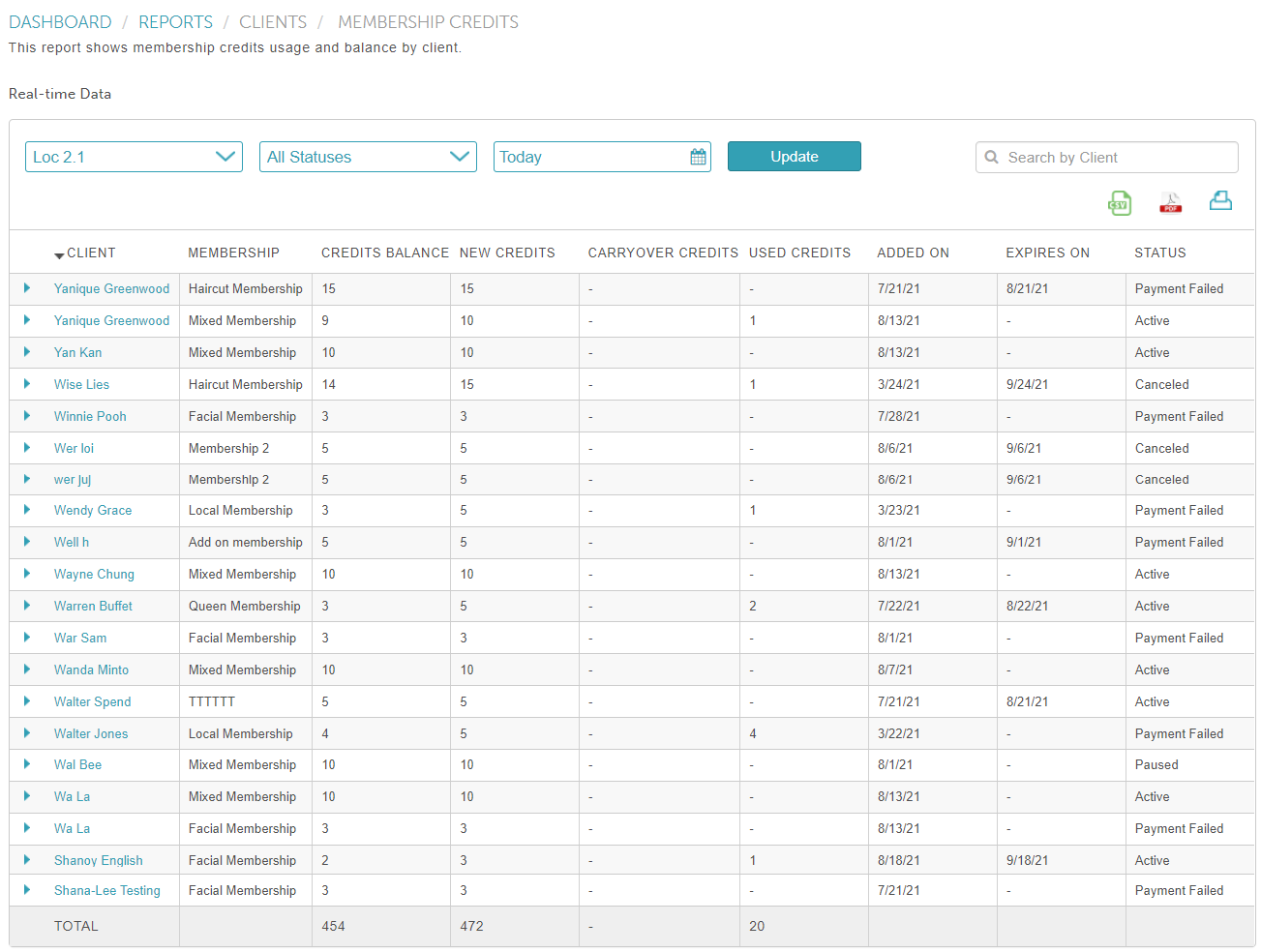The image size is (1261, 952).
Task: Click Add on membership cell
Action: point(246,542)
